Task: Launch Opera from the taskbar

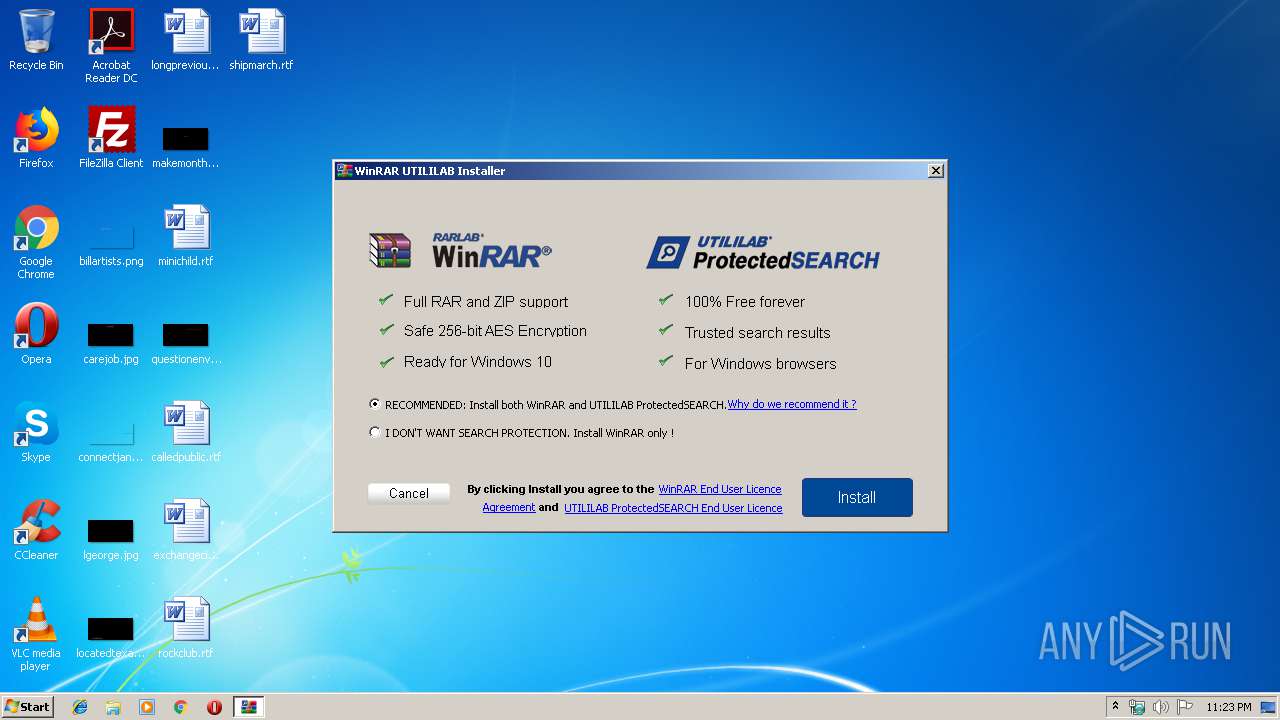Action: pos(214,707)
